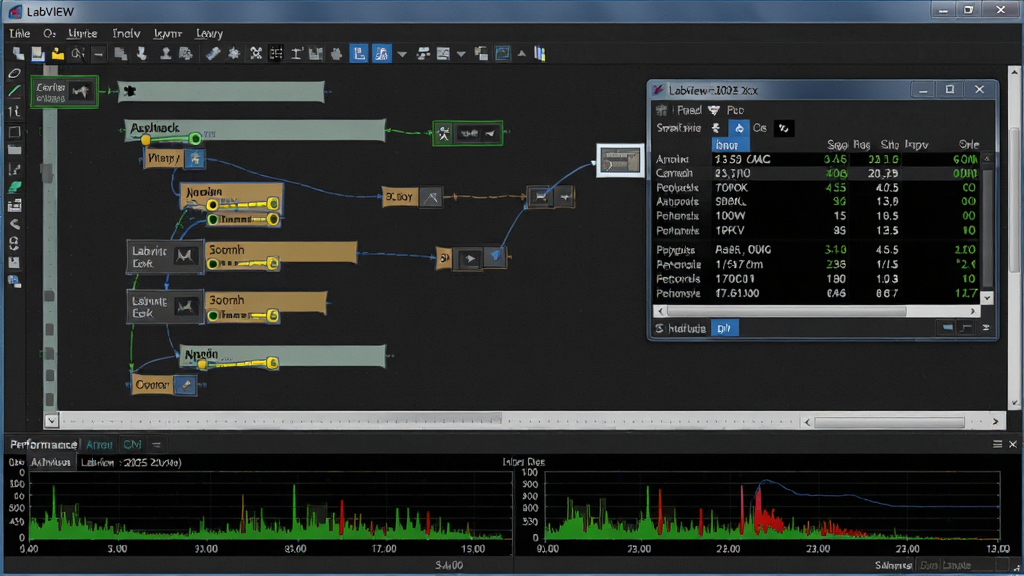Image resolution: width=1024 pixels, height=576 pixels.
Task: Click the pencil icon on Ooorar node
Action: 186,385
